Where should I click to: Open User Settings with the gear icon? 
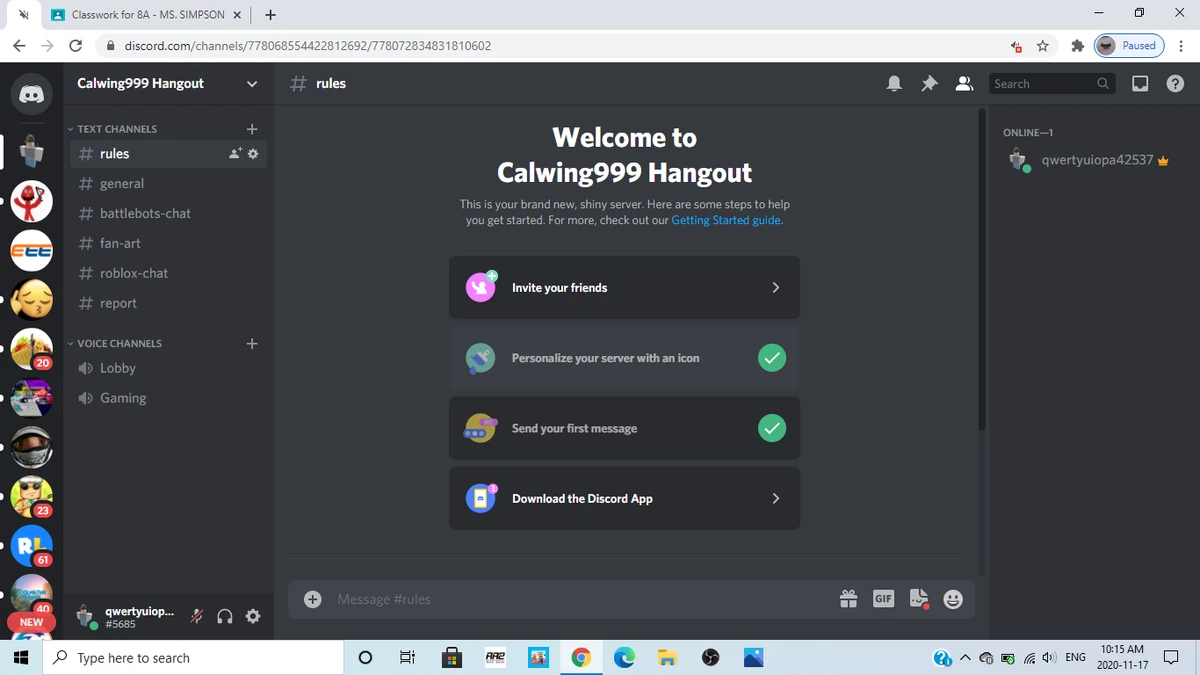(253, 616)
